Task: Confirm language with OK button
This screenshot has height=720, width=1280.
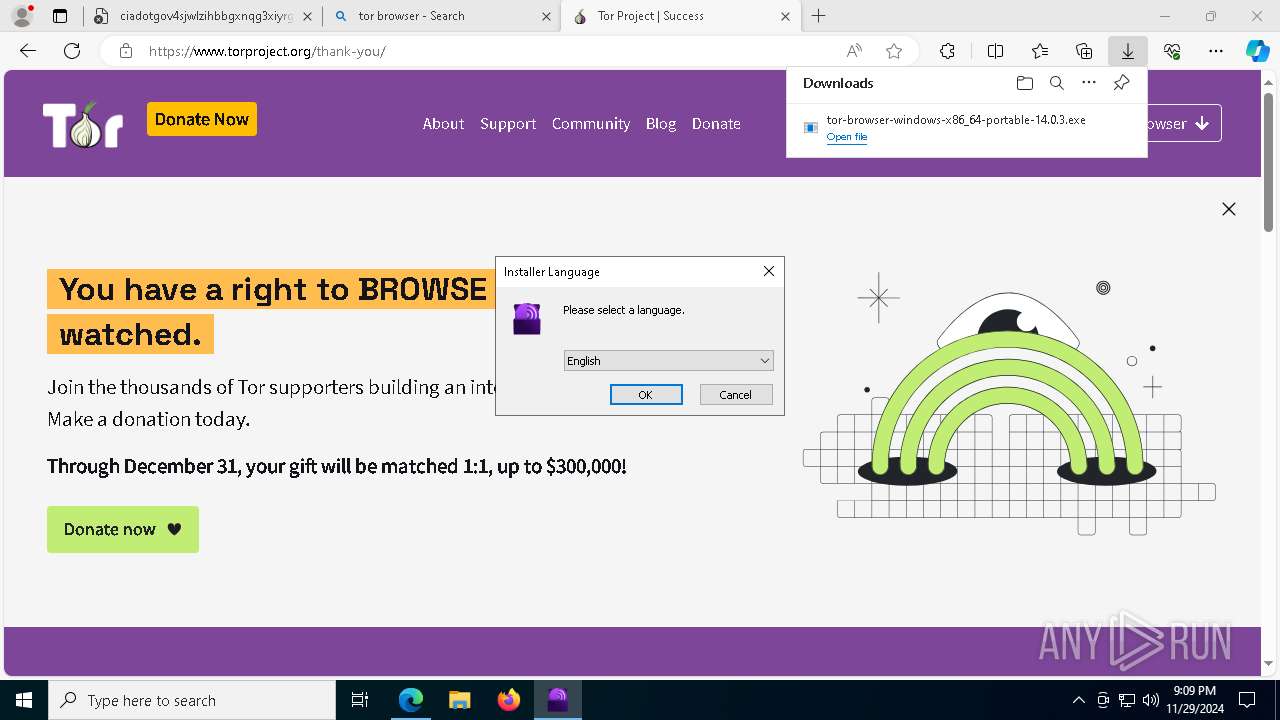Action: [x=646, y=395]
